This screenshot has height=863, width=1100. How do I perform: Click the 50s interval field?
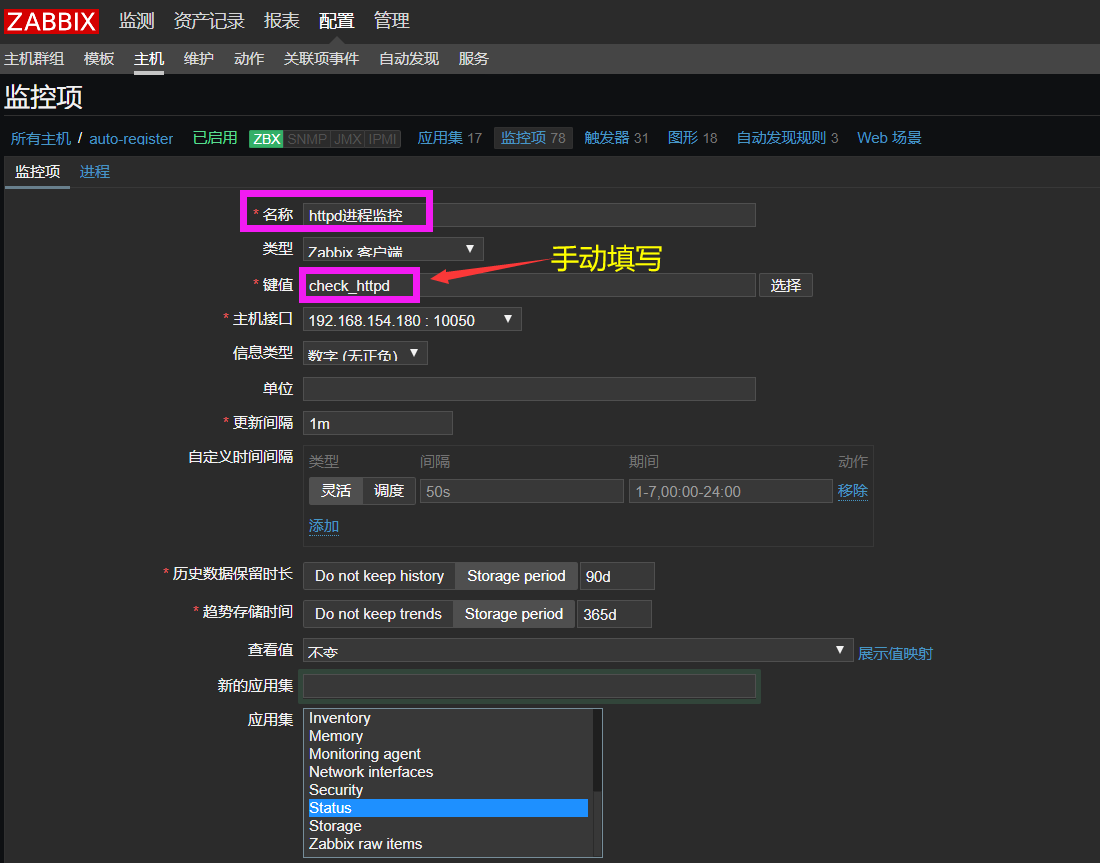coord(522,491)
